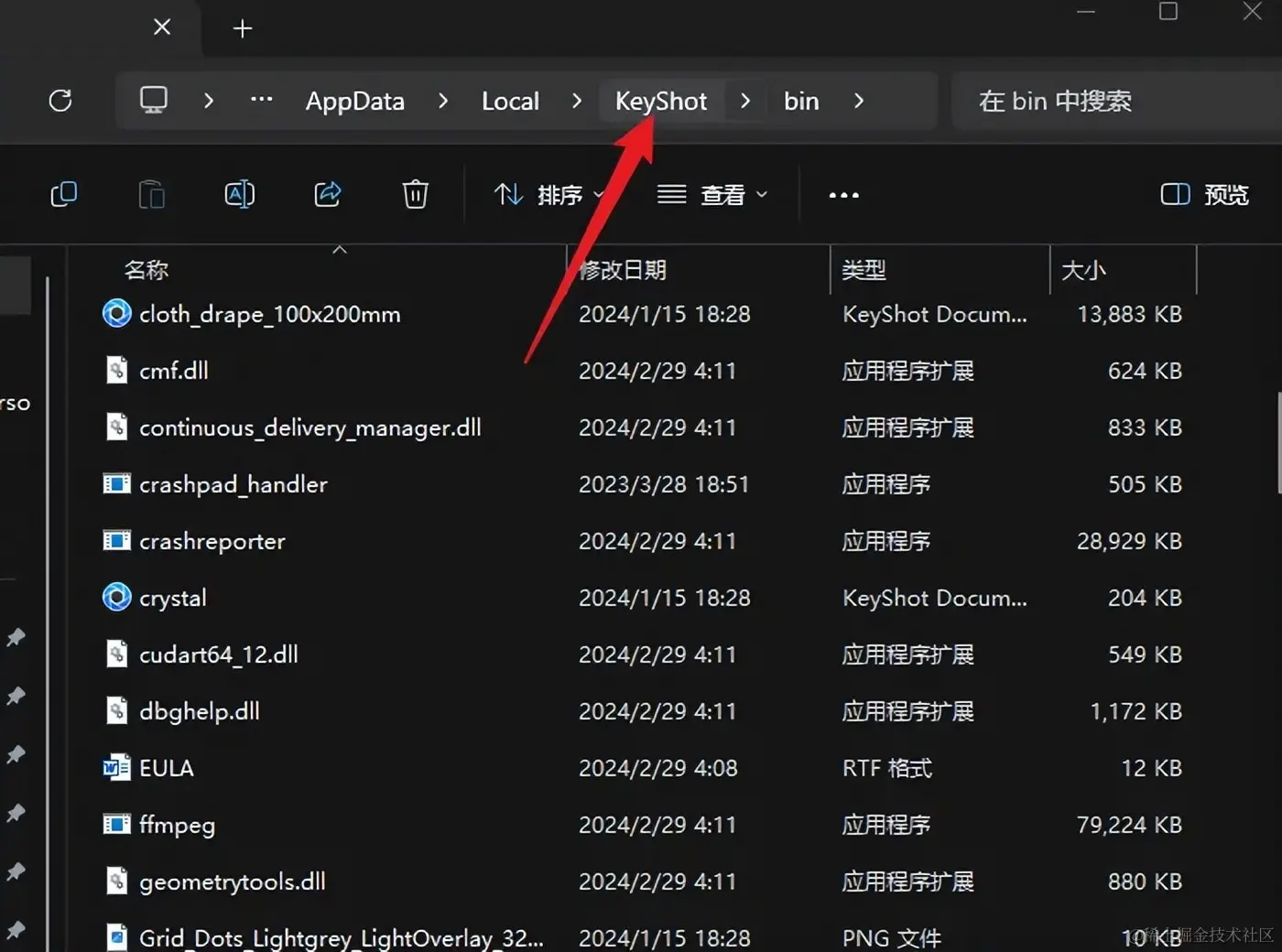Viewport: 1282px width, 952px height.
Task: Sort by Name column header
Action: [147, 270]
